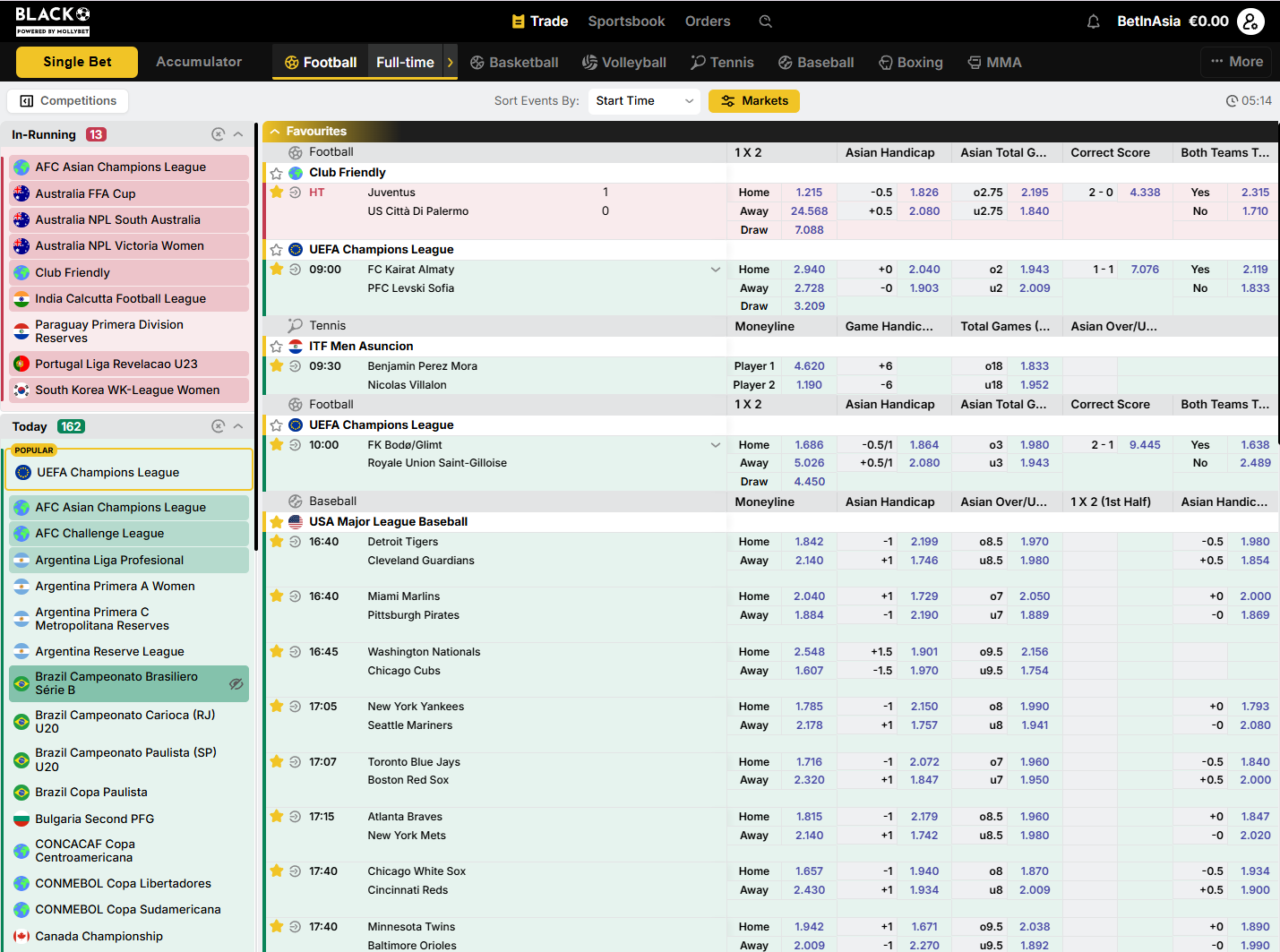
Task: Open history icon for New York Yankees
Action: click(x=295, y=707)
